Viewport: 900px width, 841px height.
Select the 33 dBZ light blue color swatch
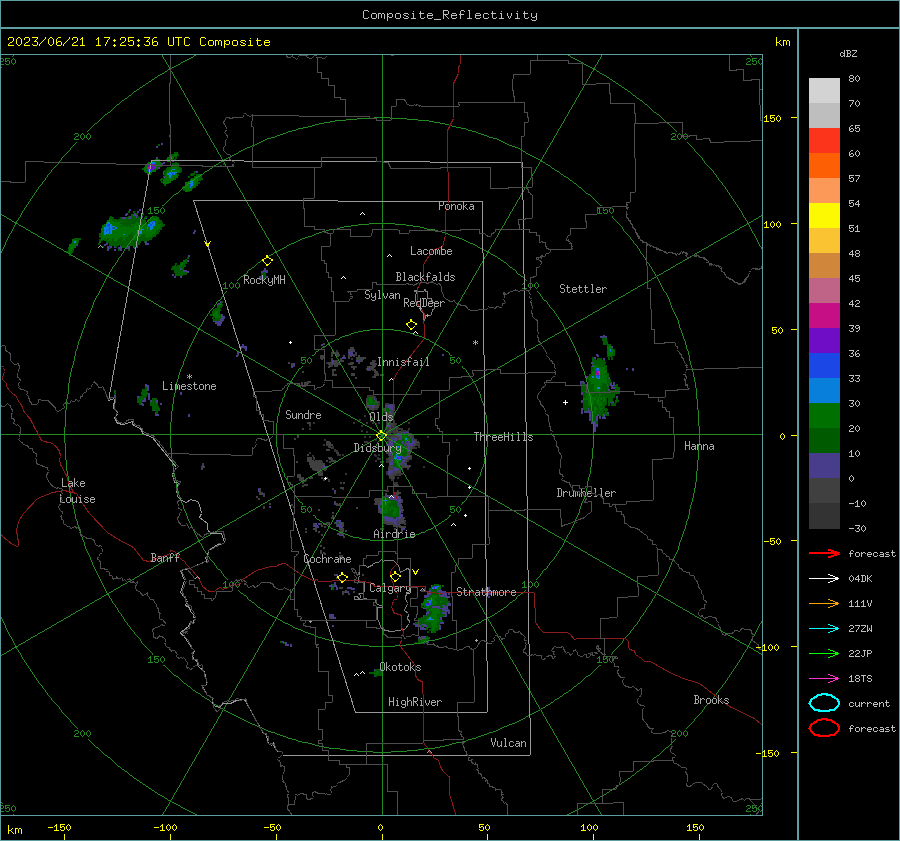824,390
